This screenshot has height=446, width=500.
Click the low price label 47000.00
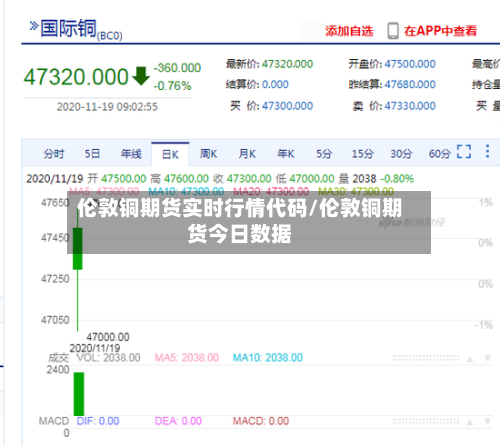108,337
